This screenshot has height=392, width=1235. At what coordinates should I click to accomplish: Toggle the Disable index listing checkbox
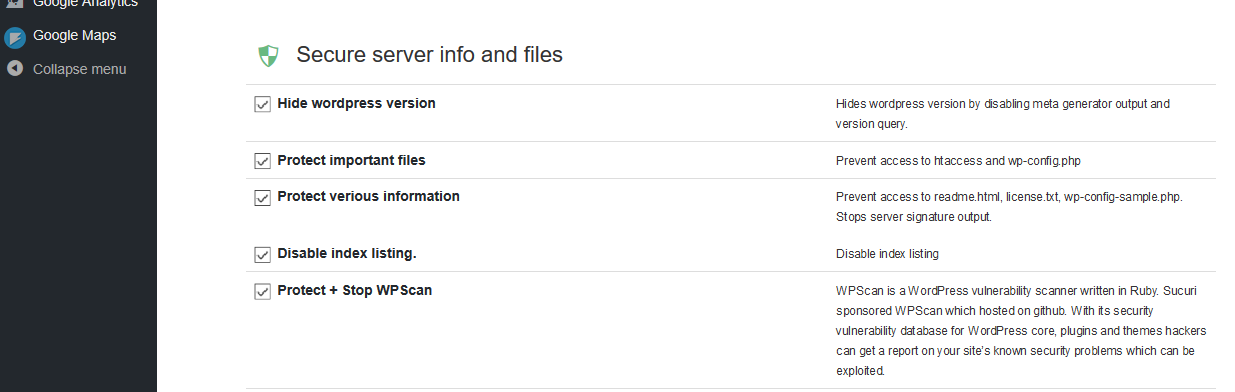tap(263, 254)
